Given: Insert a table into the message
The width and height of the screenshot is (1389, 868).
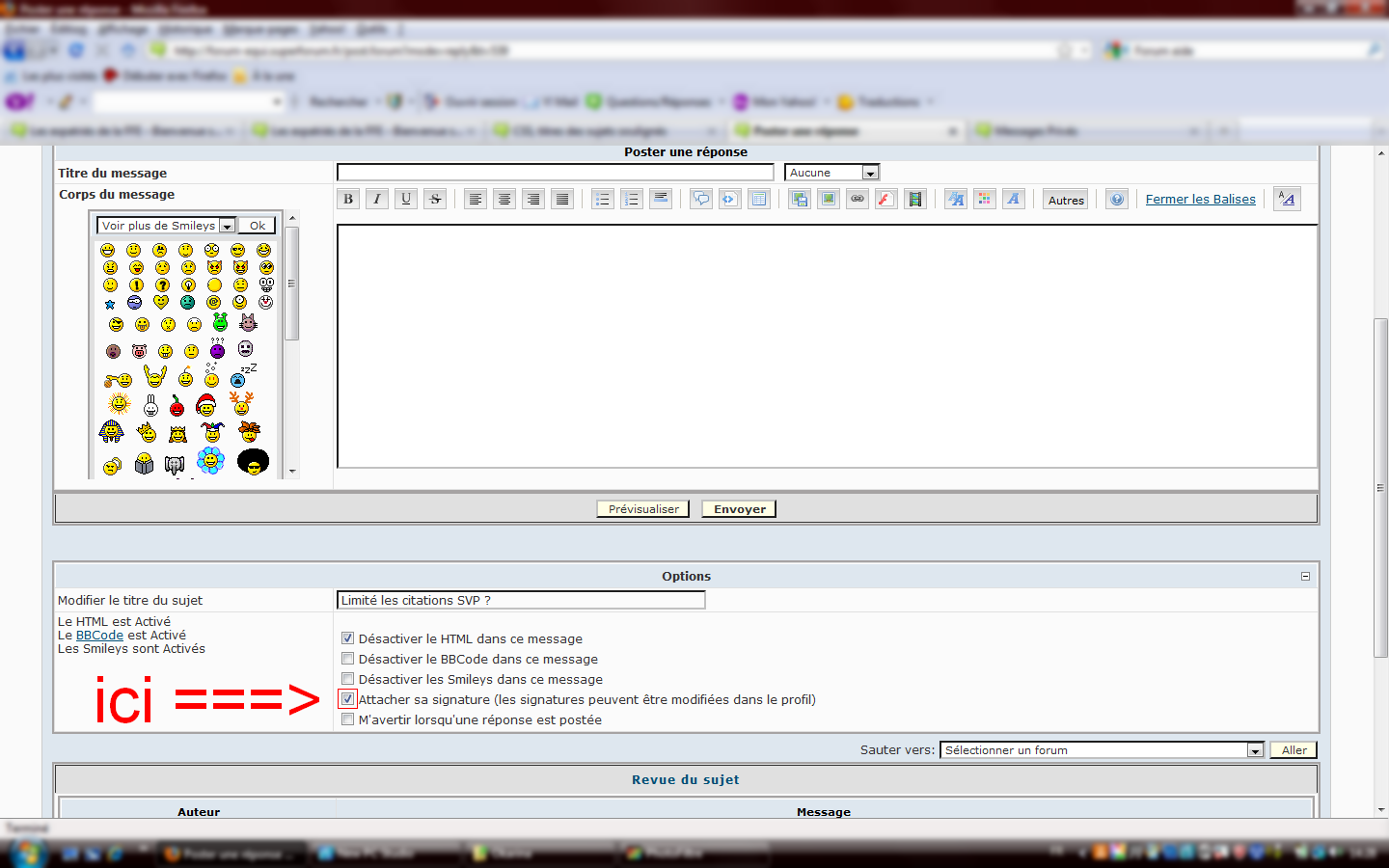Looking at the screenshot, I should tap(759, 200).
